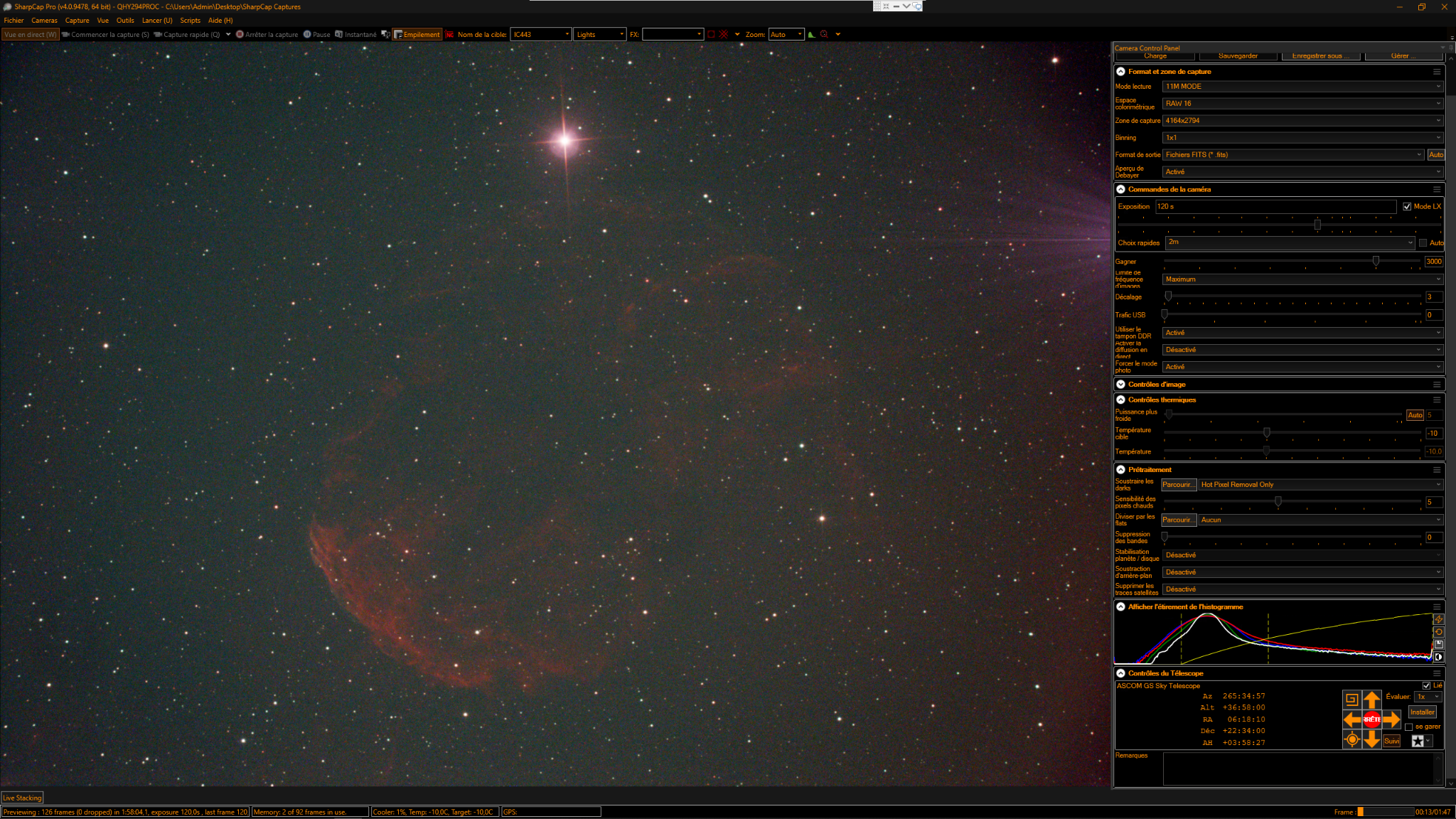Collapse the Contrôles thermiques section
This screenshot has width=1456, height=819.
point(1120,400)
